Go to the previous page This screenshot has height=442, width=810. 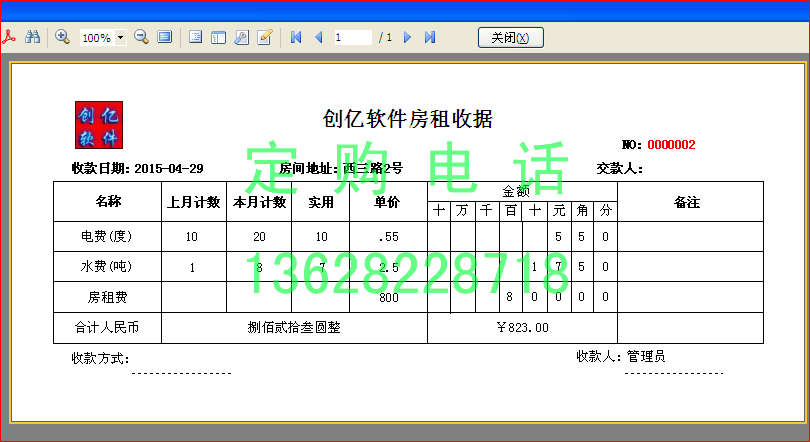tap(318, 37)
